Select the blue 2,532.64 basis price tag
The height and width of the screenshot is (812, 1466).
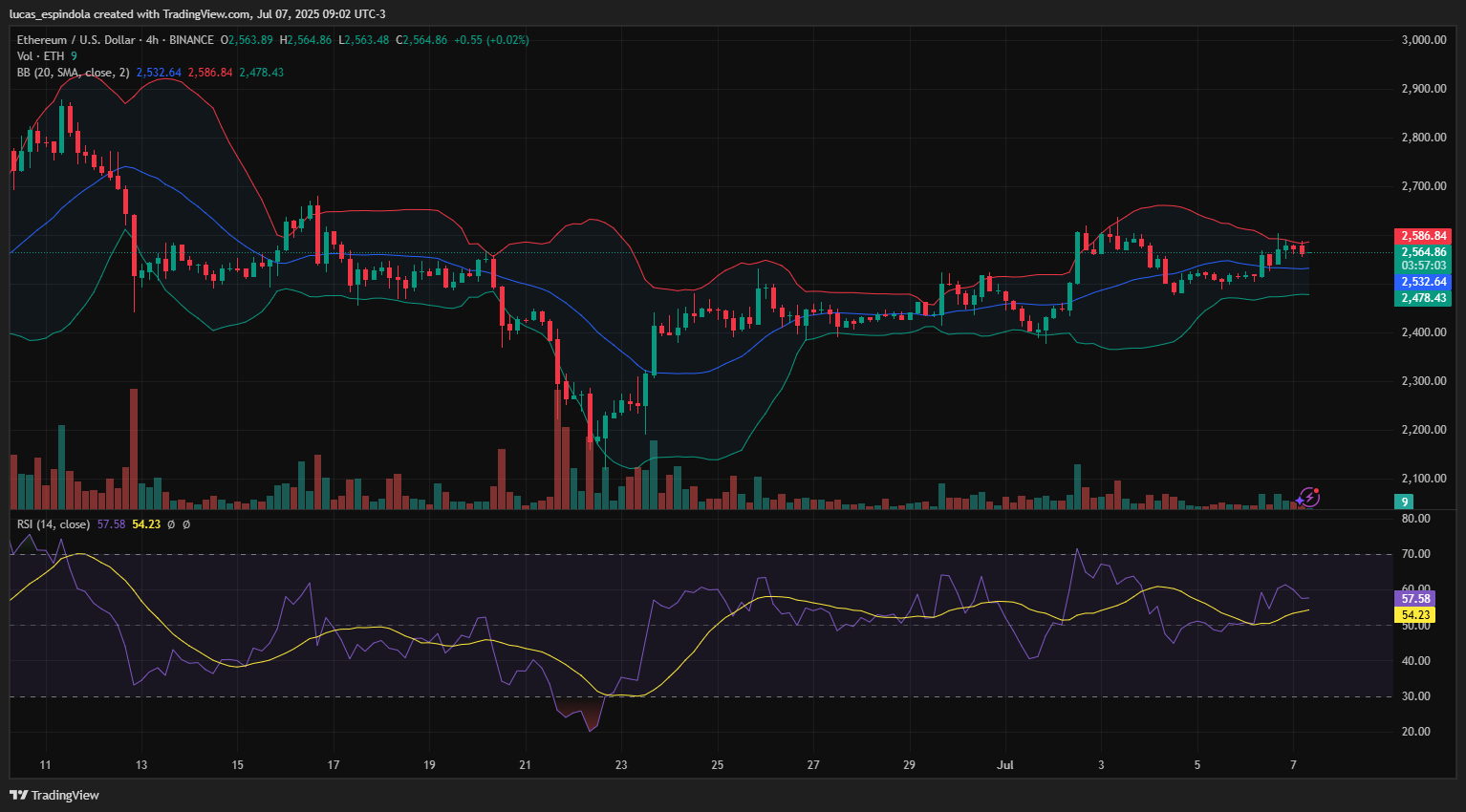(x=1424, y=282)
